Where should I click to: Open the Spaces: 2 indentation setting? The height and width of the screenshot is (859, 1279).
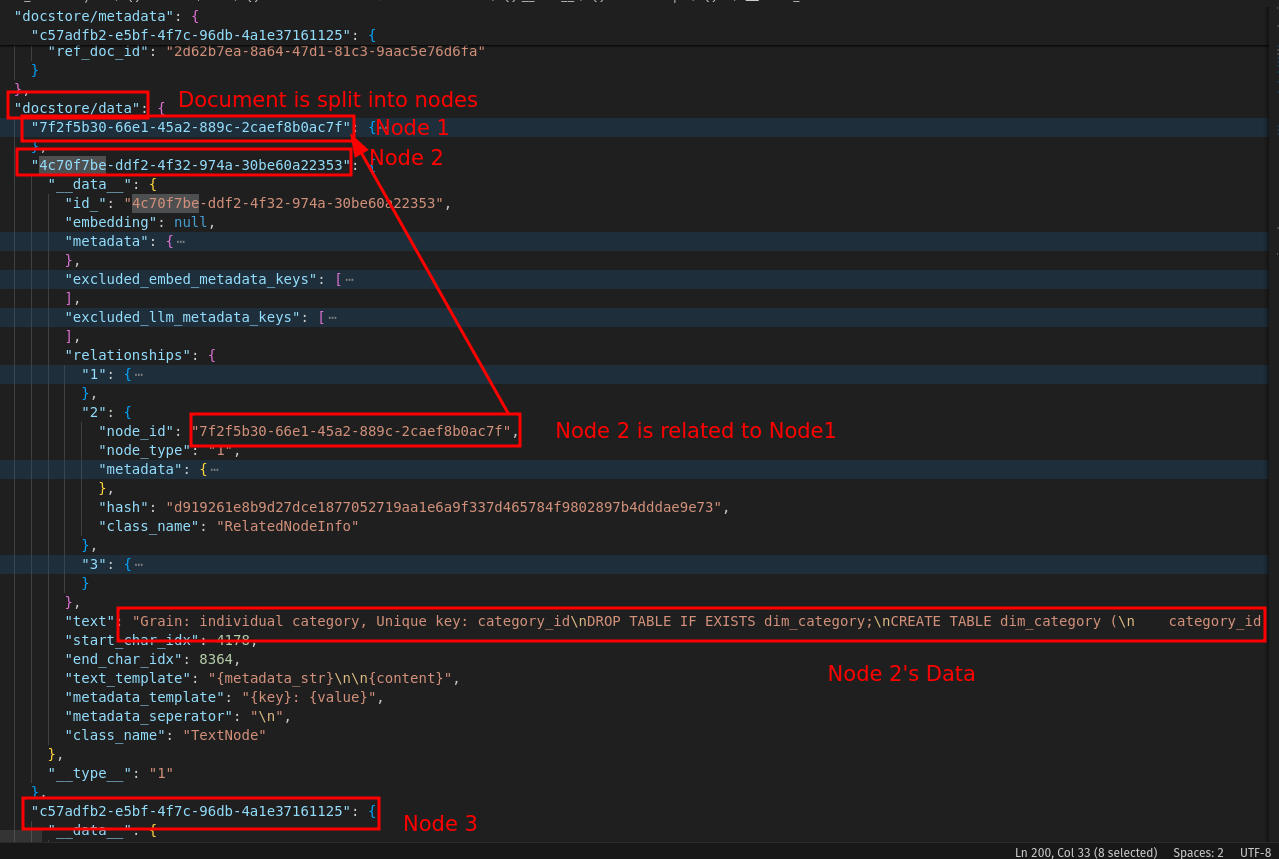1198,852
